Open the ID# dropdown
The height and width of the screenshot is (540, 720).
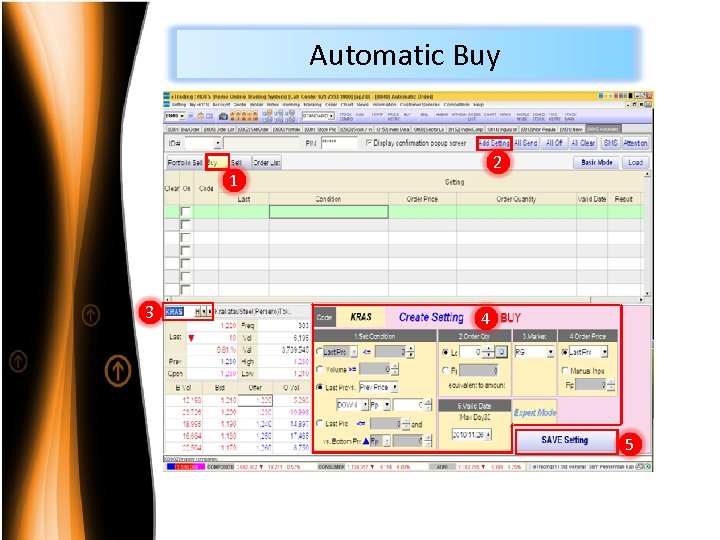point(217,143)
